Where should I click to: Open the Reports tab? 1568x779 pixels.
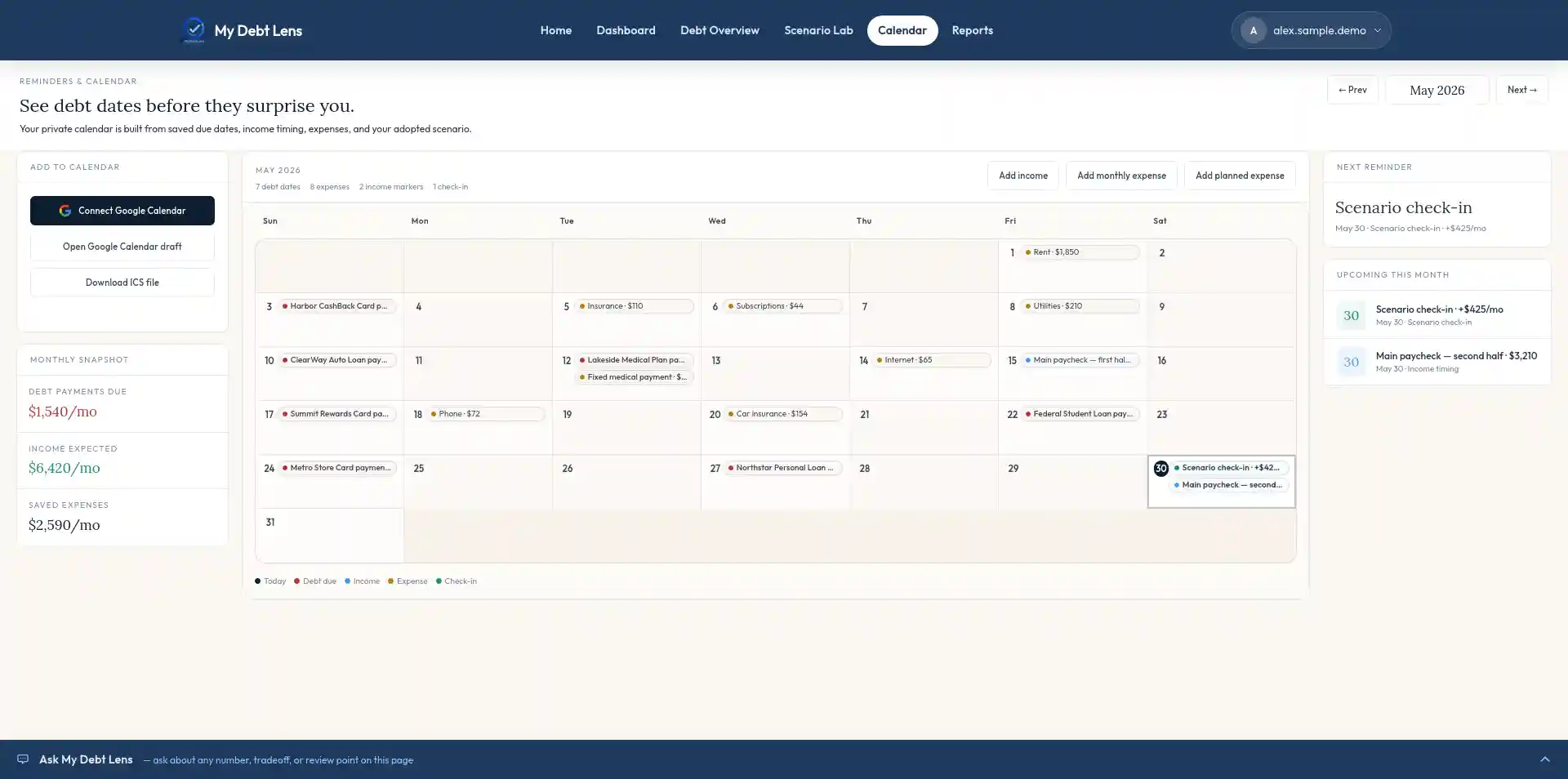pyautogui.click(x=973, y=30)
